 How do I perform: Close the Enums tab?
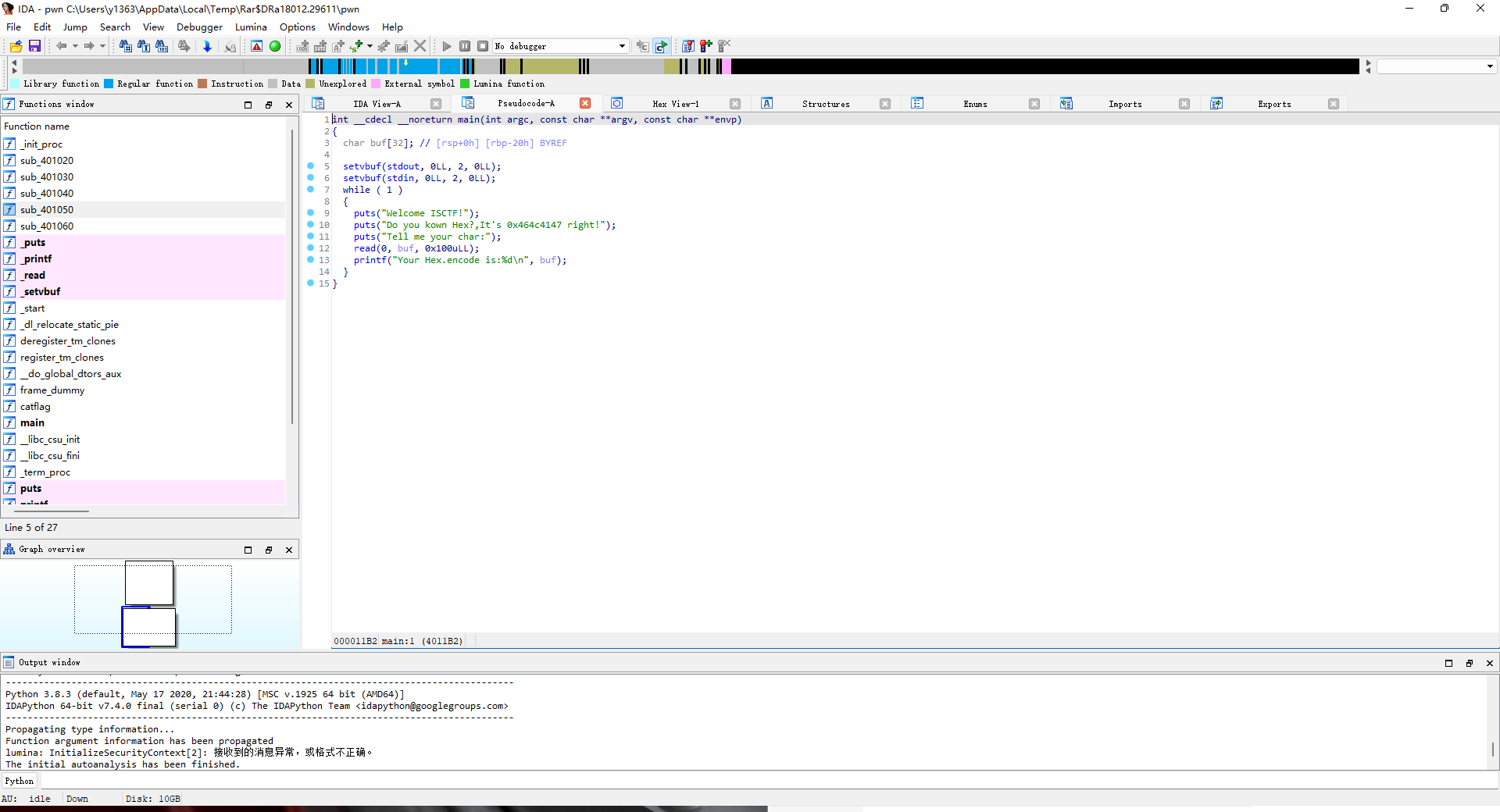pos(1034,104)
